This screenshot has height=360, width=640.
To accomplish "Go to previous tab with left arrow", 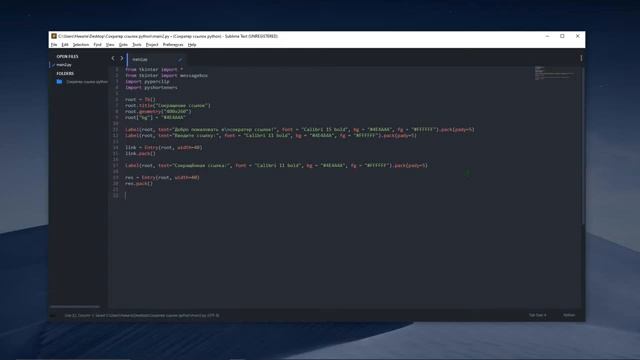I will [x=113, y=58].
